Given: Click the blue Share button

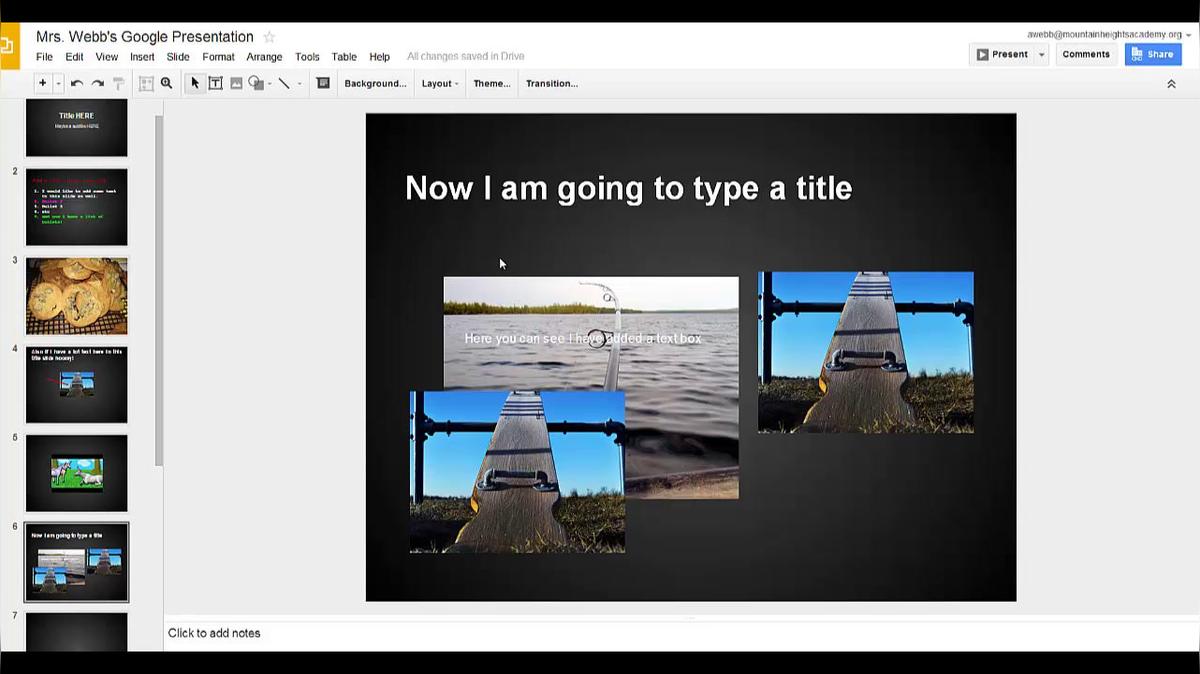Looking at the screenshot, I should pos(1152,55).
